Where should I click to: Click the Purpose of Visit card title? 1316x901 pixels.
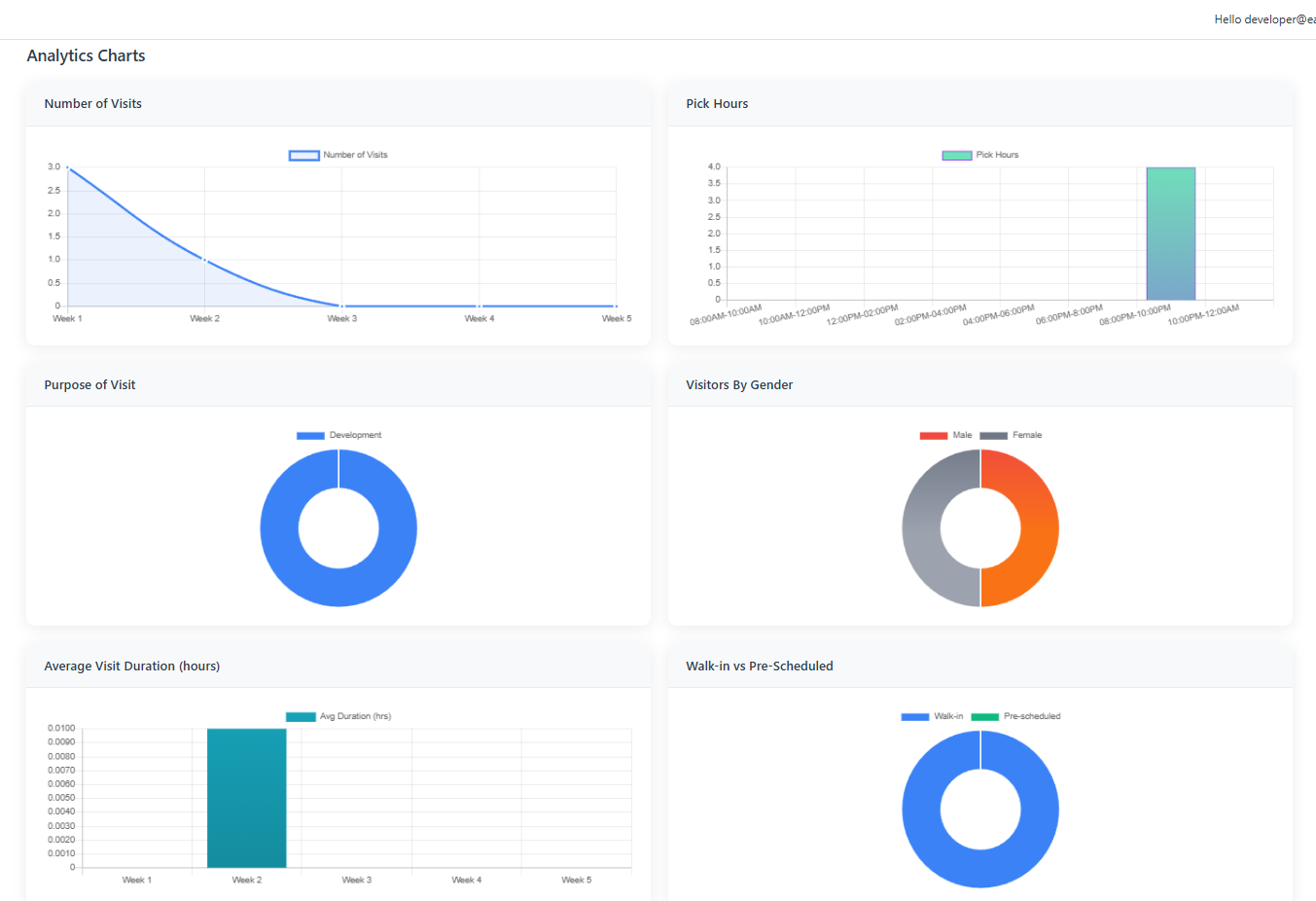(x=89, y=384)
